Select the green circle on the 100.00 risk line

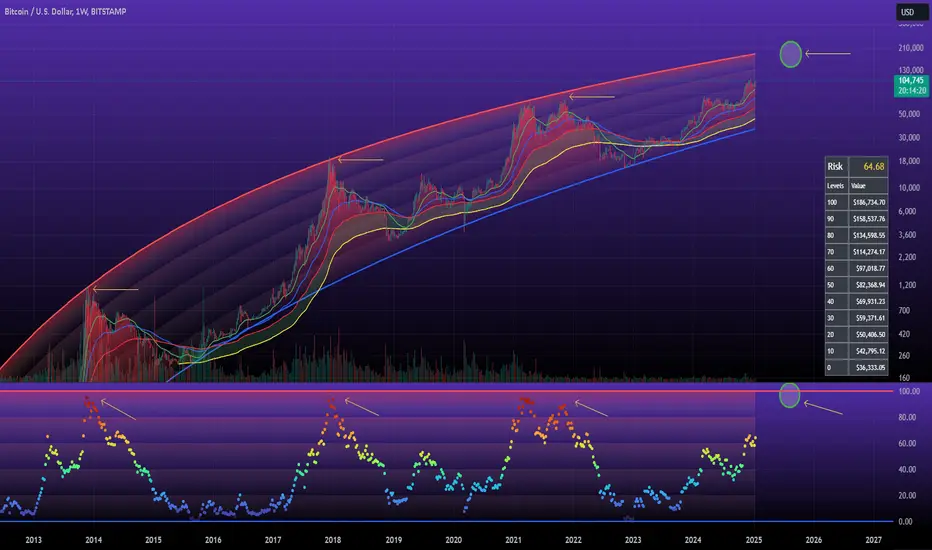click(789, 395)
